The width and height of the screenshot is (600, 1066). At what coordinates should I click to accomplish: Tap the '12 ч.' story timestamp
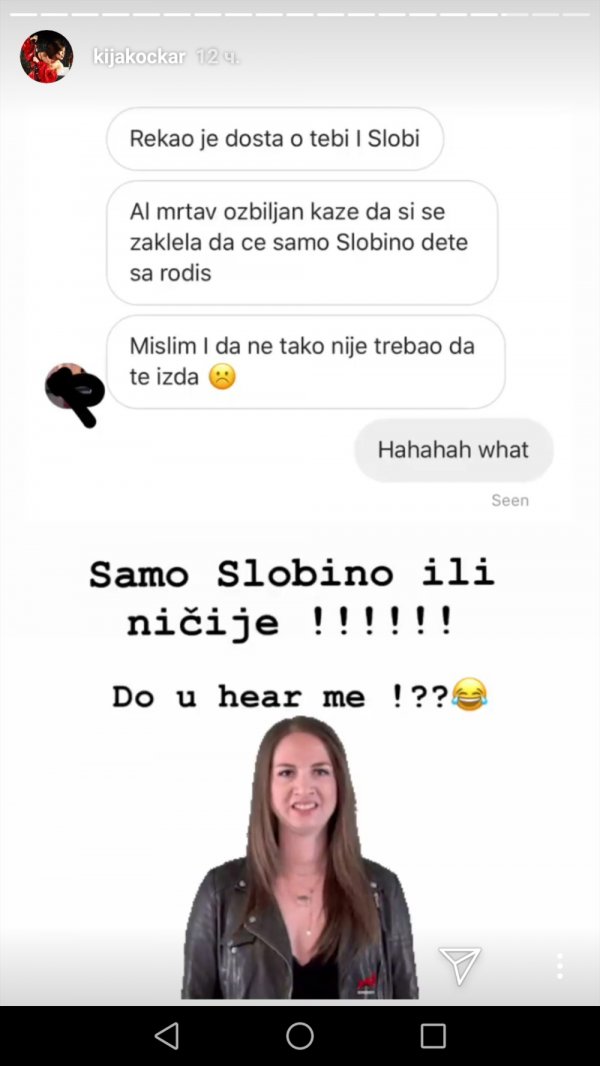click(x=217, y=57)
